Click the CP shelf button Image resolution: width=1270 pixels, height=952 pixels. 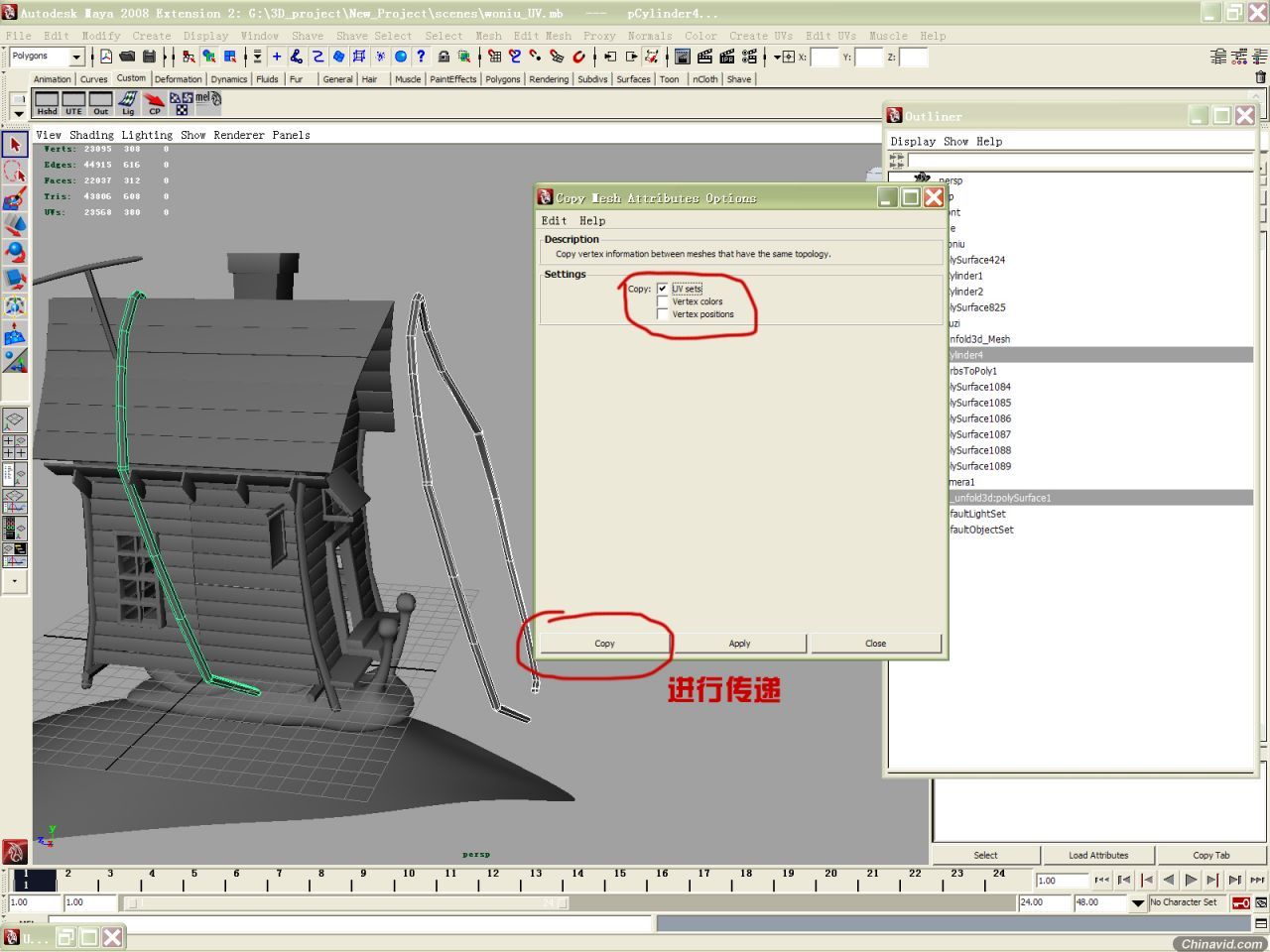(154, 103)
